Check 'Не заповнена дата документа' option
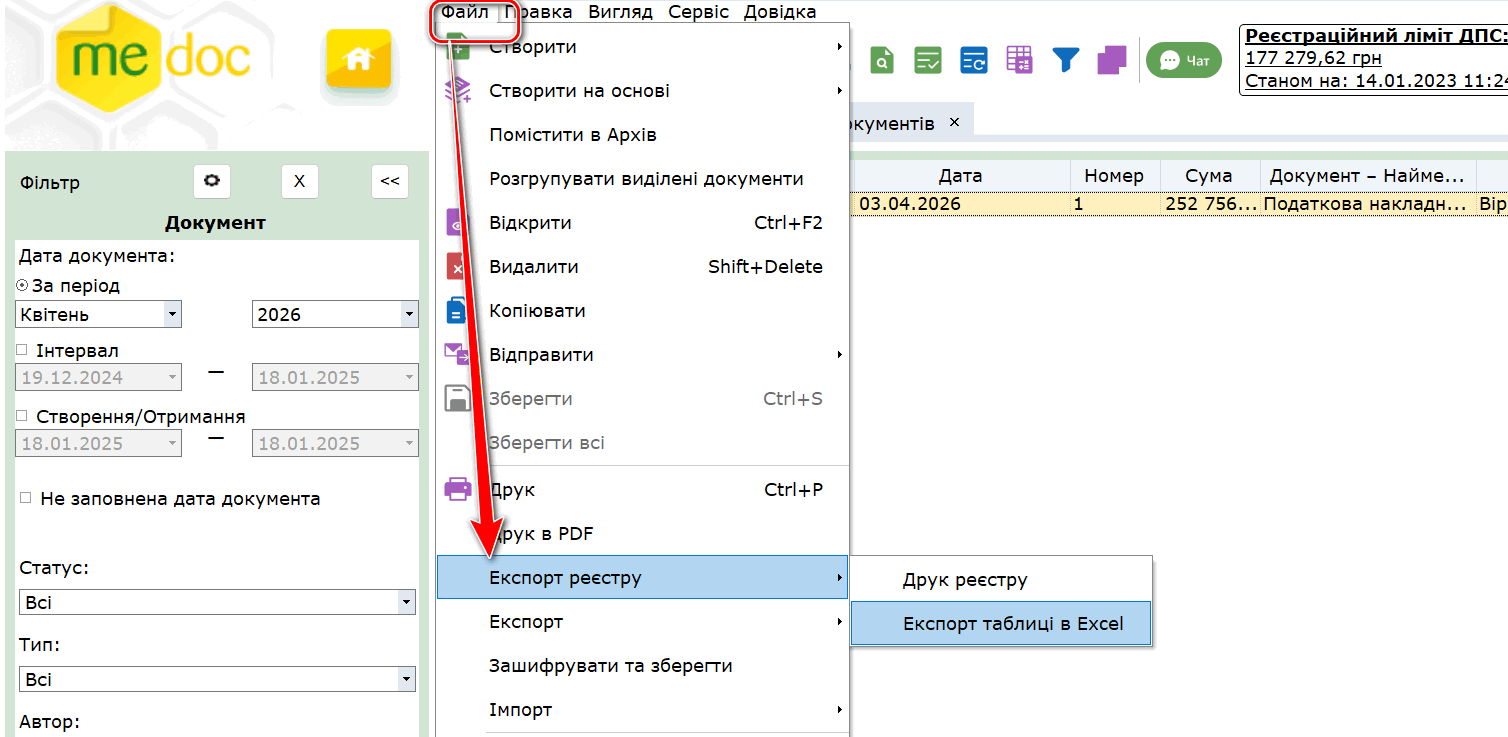Viewport: 1508px width, 737px height. pos(25,498)
